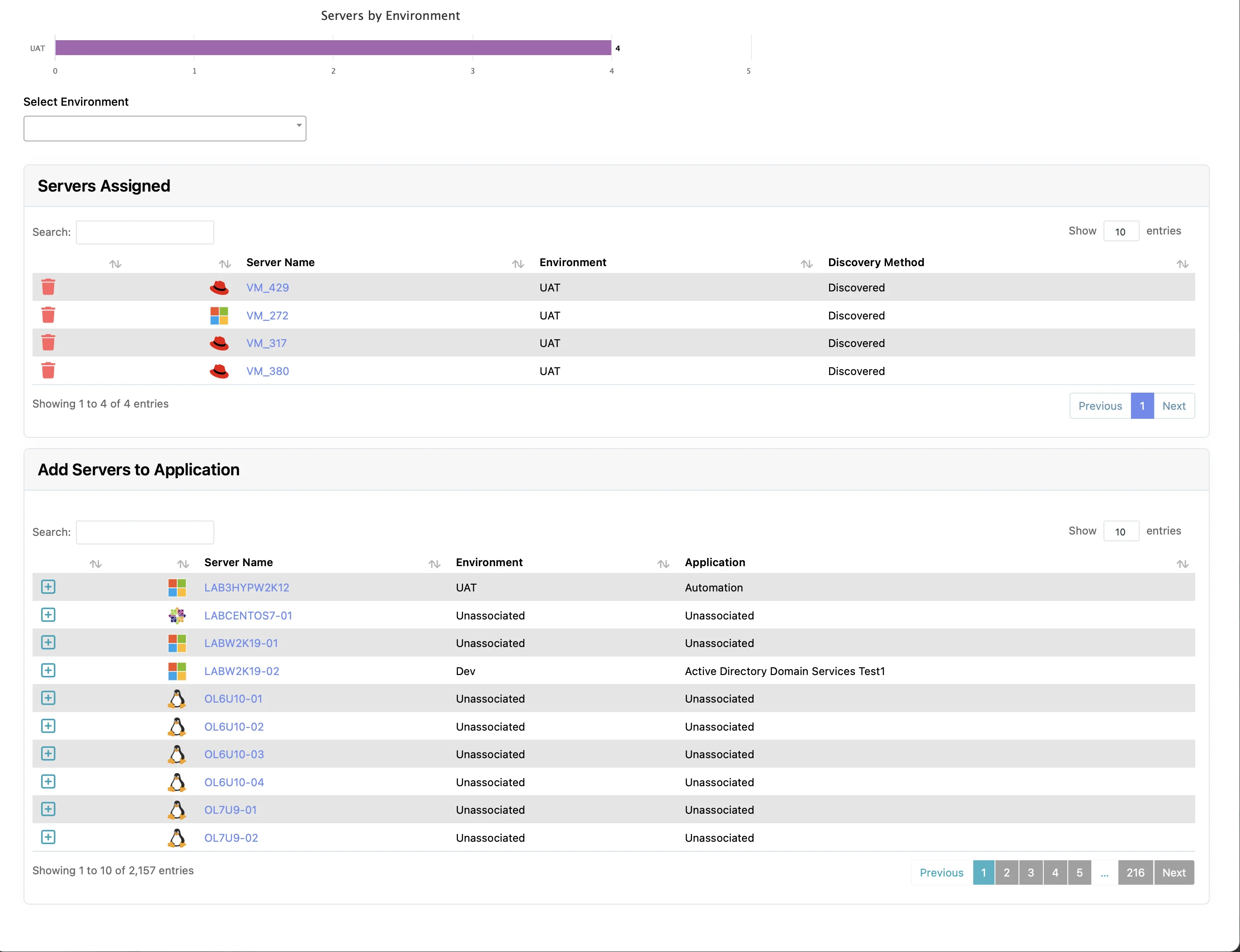Click the penguin icon beside OL7U9-02
Screen dimensions: 1240x952
[x=177, y=838]
